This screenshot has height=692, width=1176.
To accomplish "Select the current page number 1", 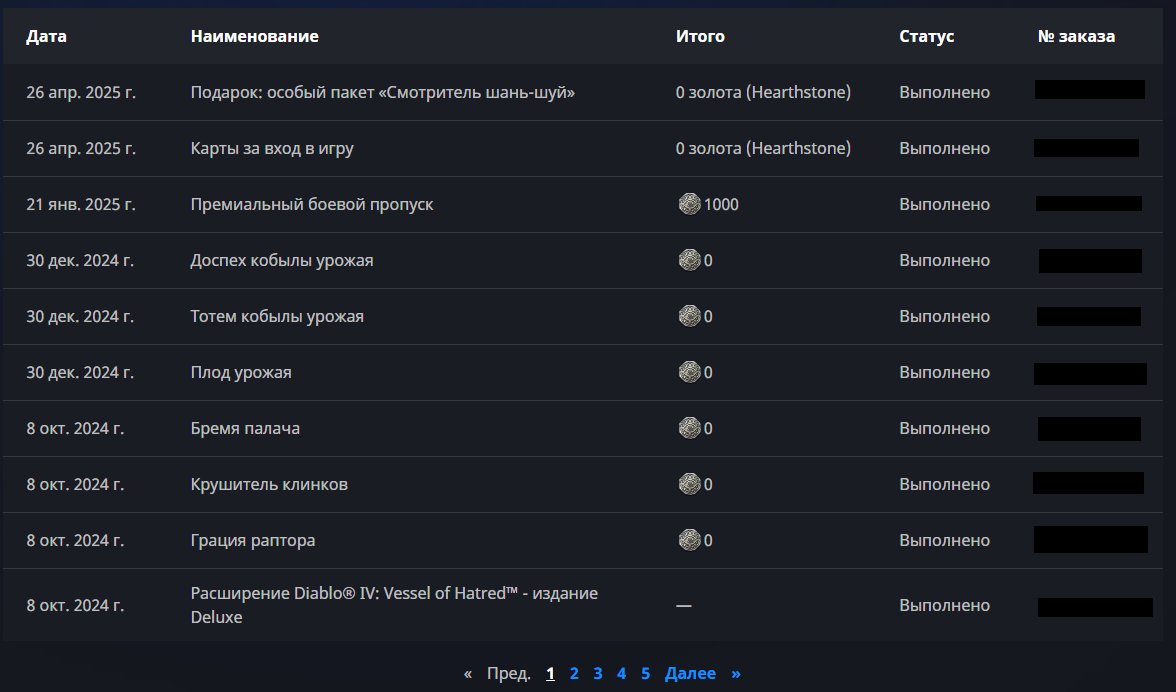I will 550,673.
